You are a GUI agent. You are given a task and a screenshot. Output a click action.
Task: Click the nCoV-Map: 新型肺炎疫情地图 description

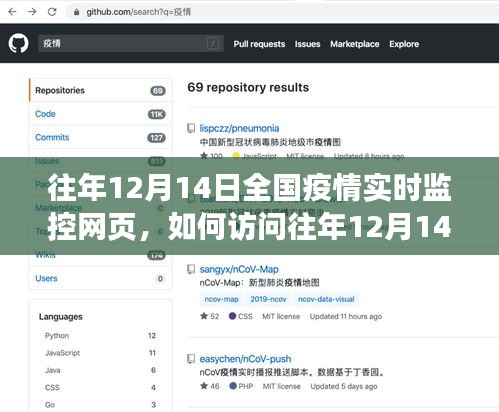259,283
